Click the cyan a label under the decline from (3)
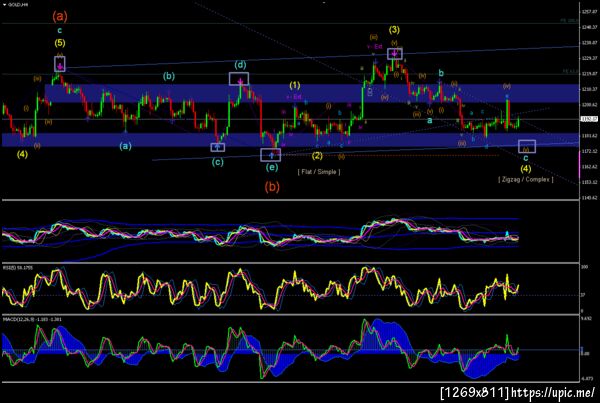Image resolution: width=600 pixels, height=403 pixels. (x=430, y=120)
